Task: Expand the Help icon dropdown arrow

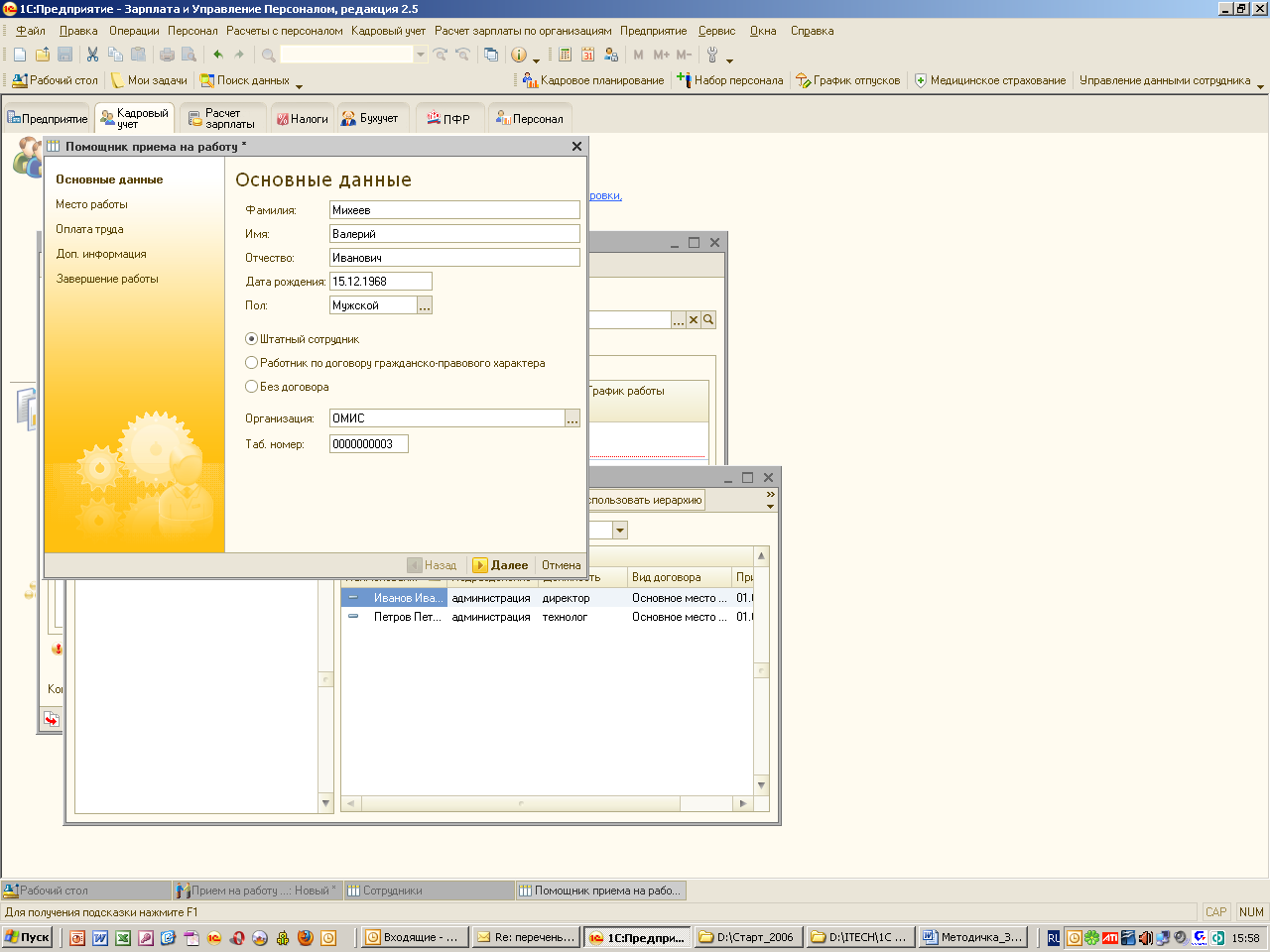Action: point(537,61)
